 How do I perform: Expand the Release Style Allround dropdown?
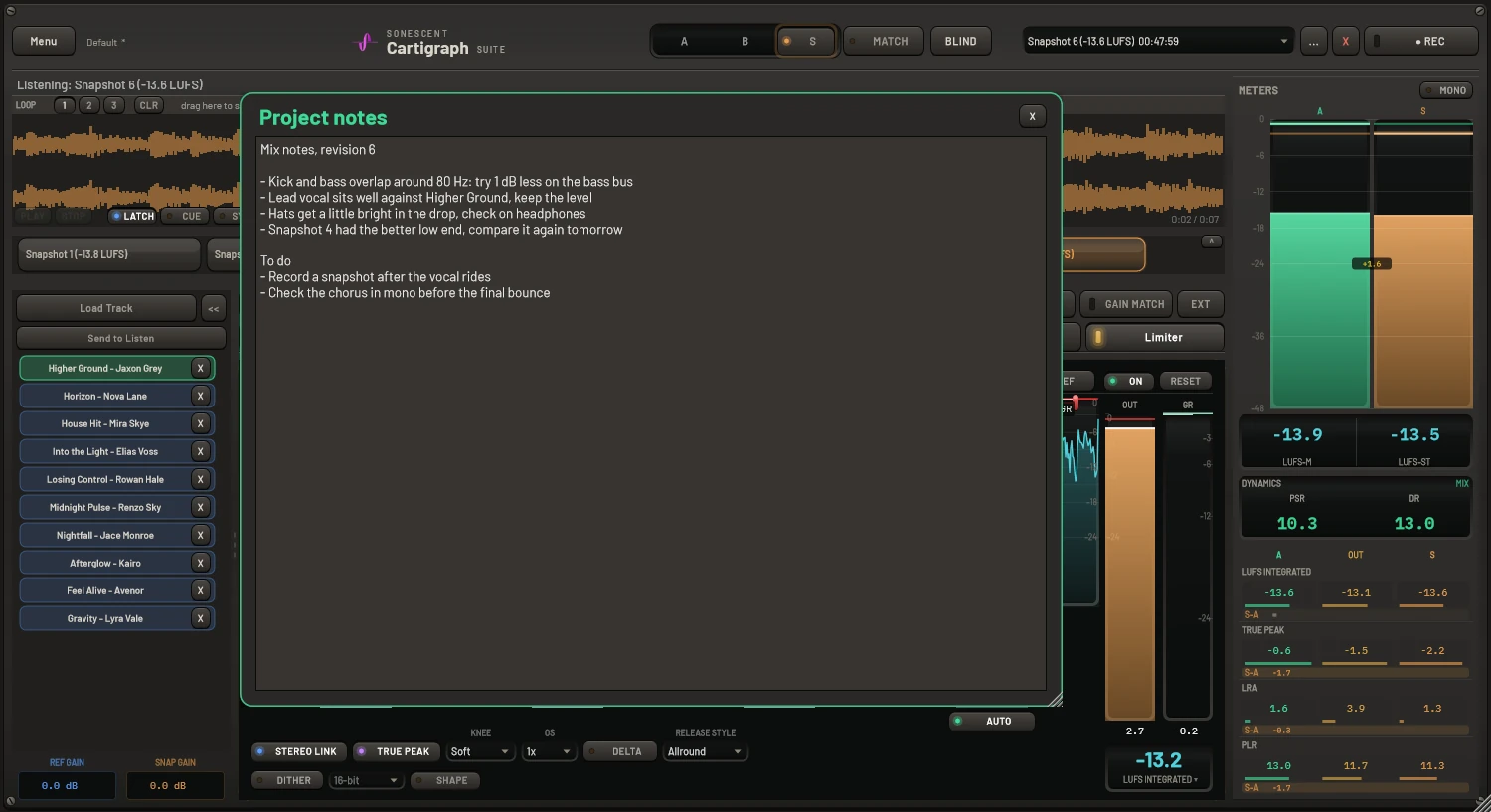coord(705,751)
